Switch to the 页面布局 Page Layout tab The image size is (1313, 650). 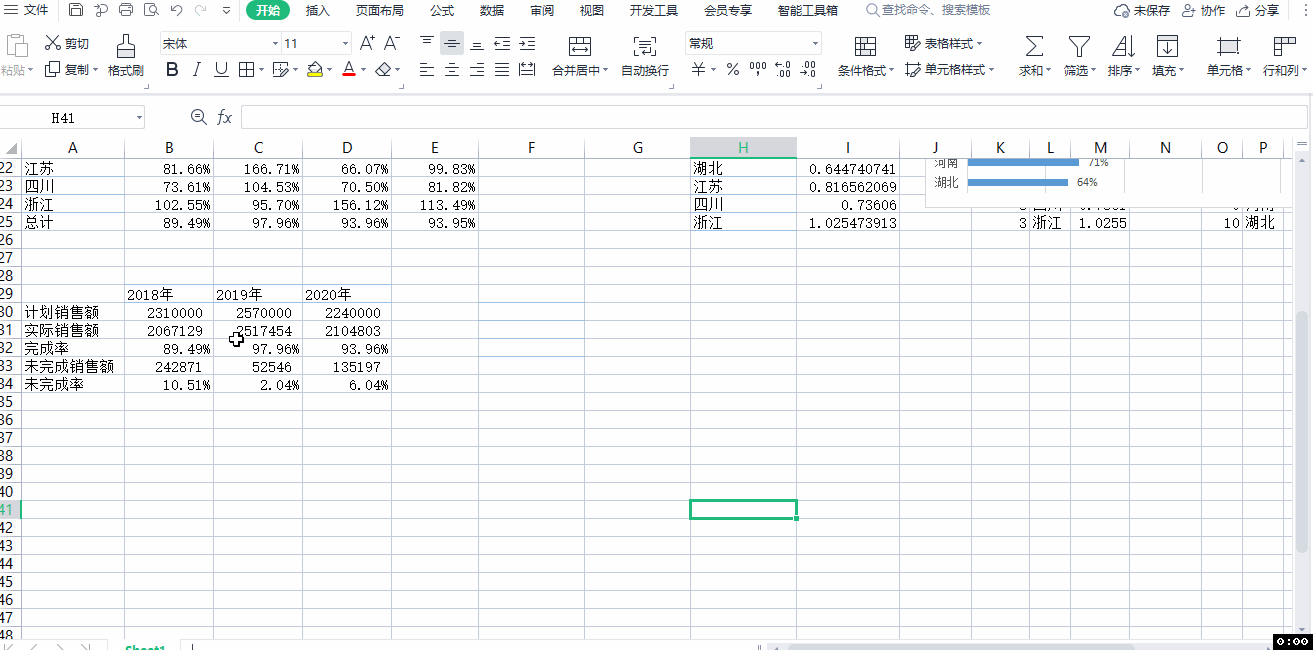click(380, 10)
